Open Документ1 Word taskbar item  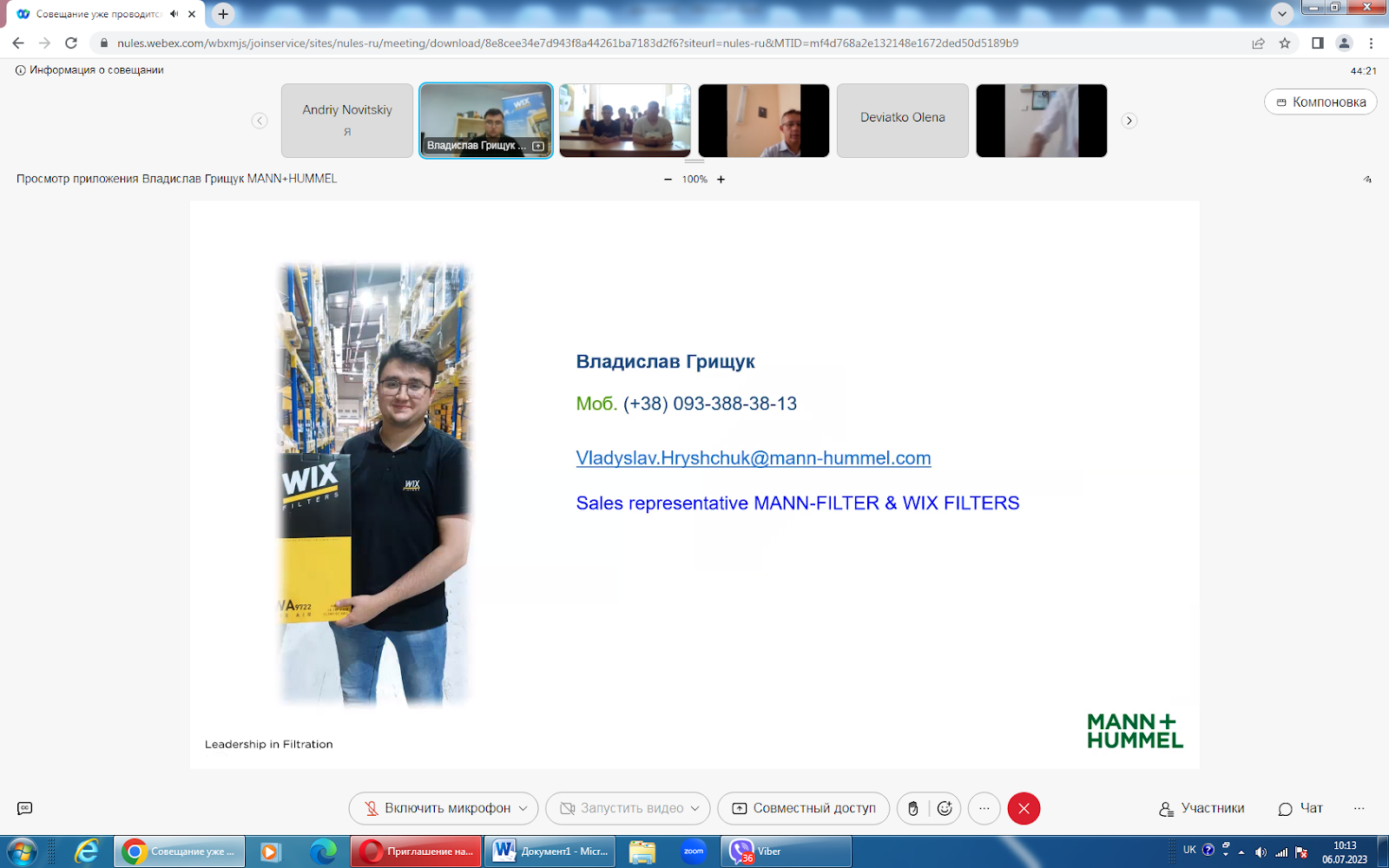(550, 852)
